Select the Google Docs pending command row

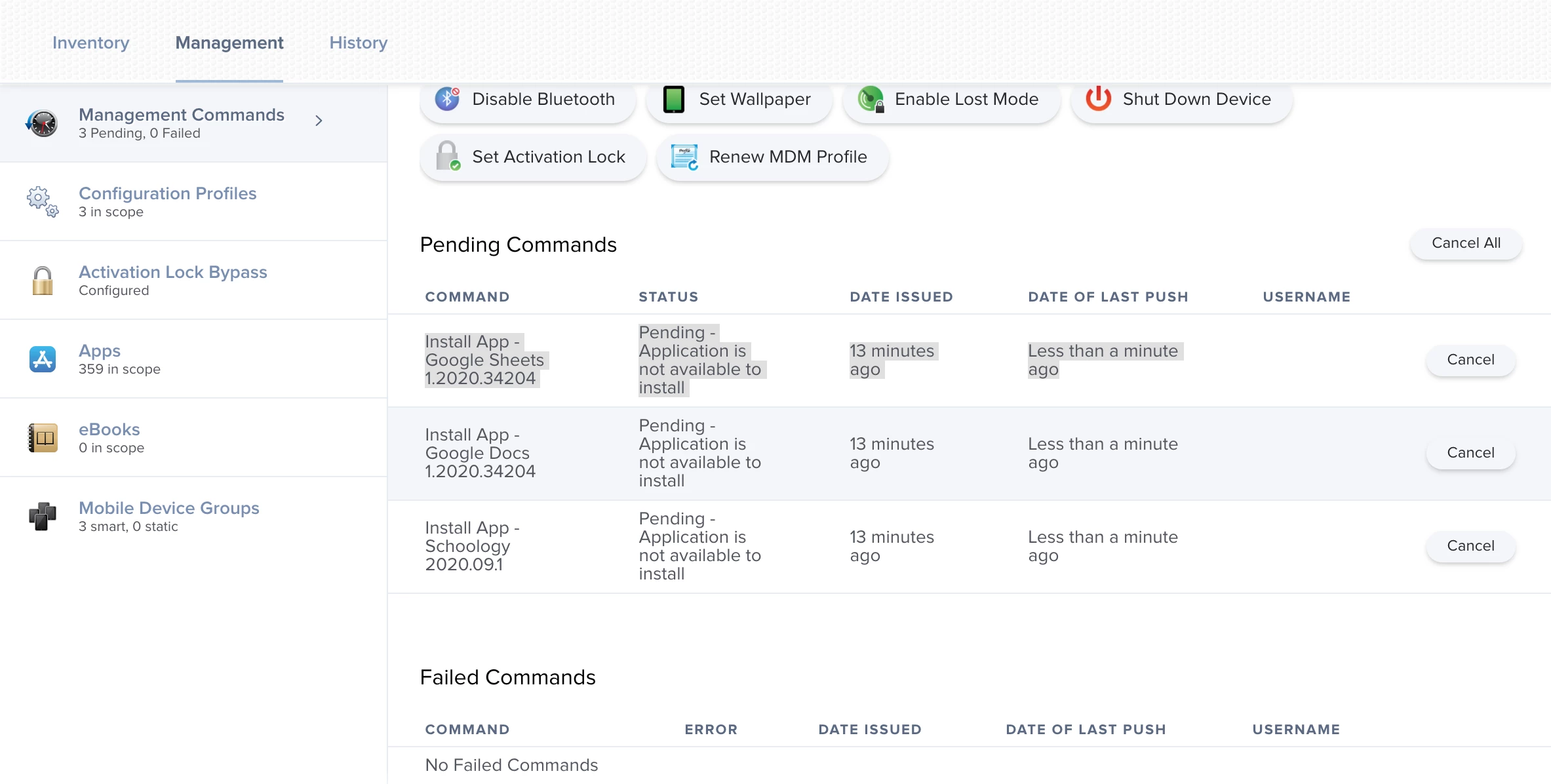[x=969, y=454]
